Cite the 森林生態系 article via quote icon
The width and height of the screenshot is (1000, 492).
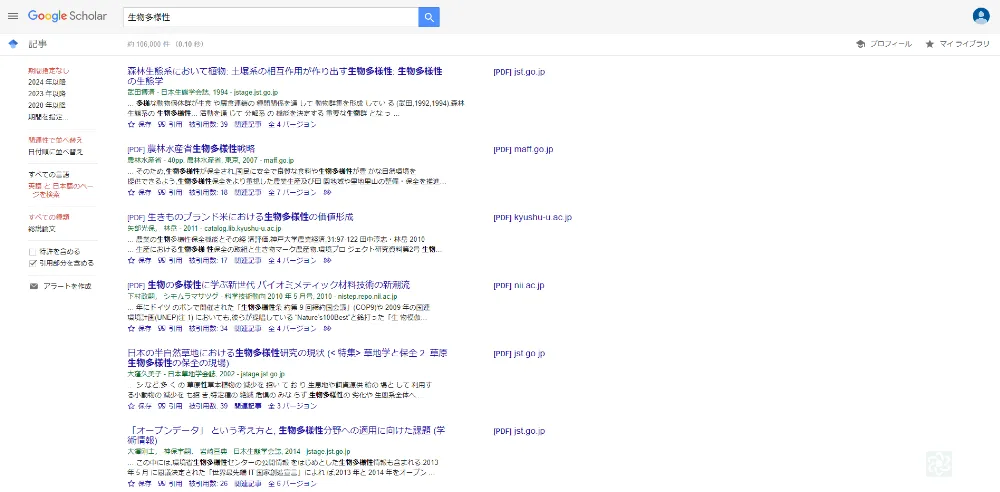[170, 124]
